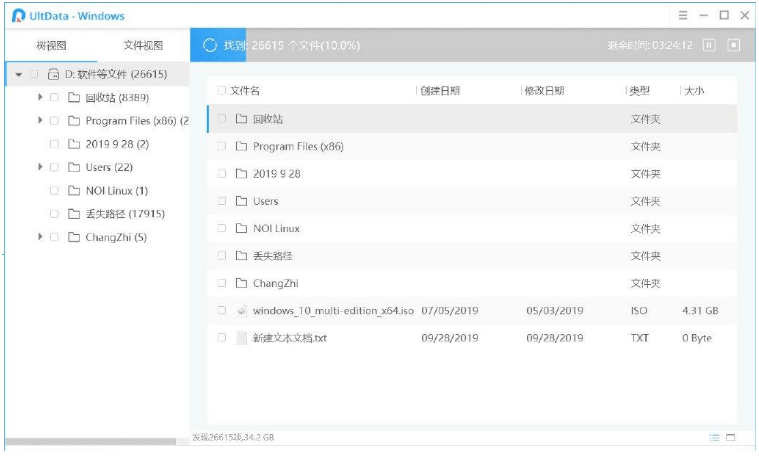Viewport: 759px width, 456px height.
Task: Click the text file icon of 新建文本文档.txt
Action: [241, 338]
